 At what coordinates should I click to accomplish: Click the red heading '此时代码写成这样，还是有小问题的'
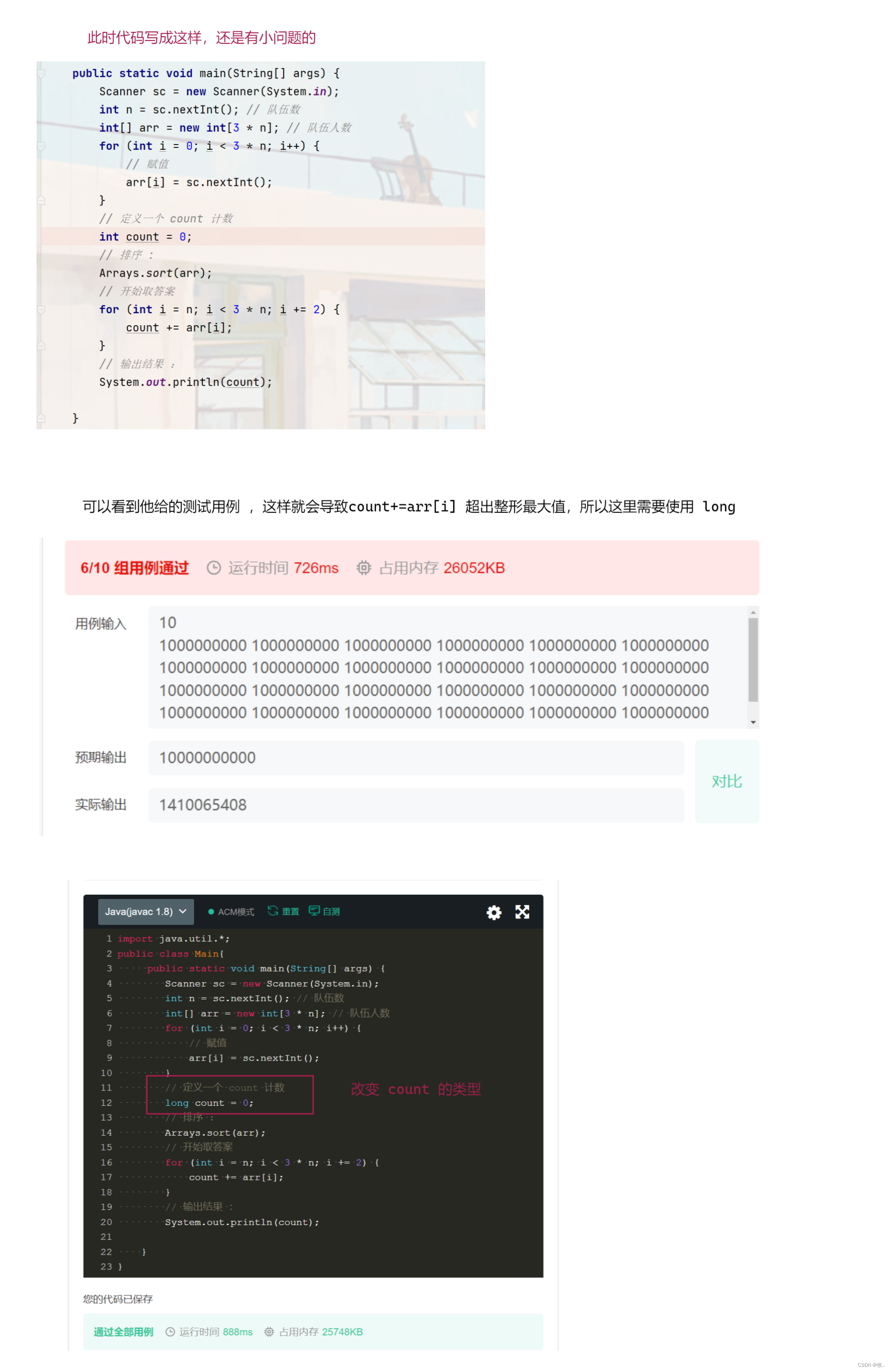[x=201, y=38]
